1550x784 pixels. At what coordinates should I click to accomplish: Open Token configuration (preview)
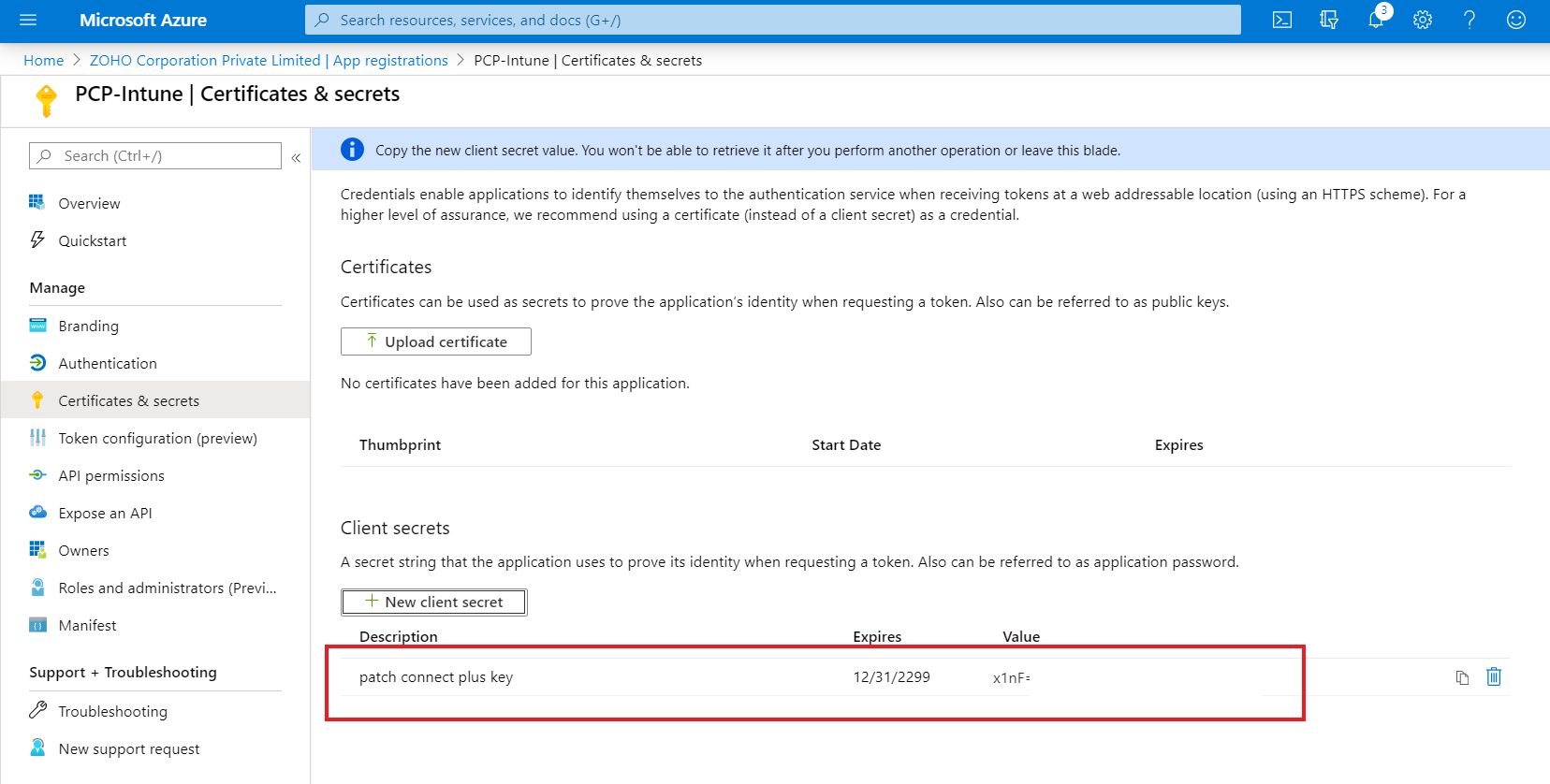[157, 438]
